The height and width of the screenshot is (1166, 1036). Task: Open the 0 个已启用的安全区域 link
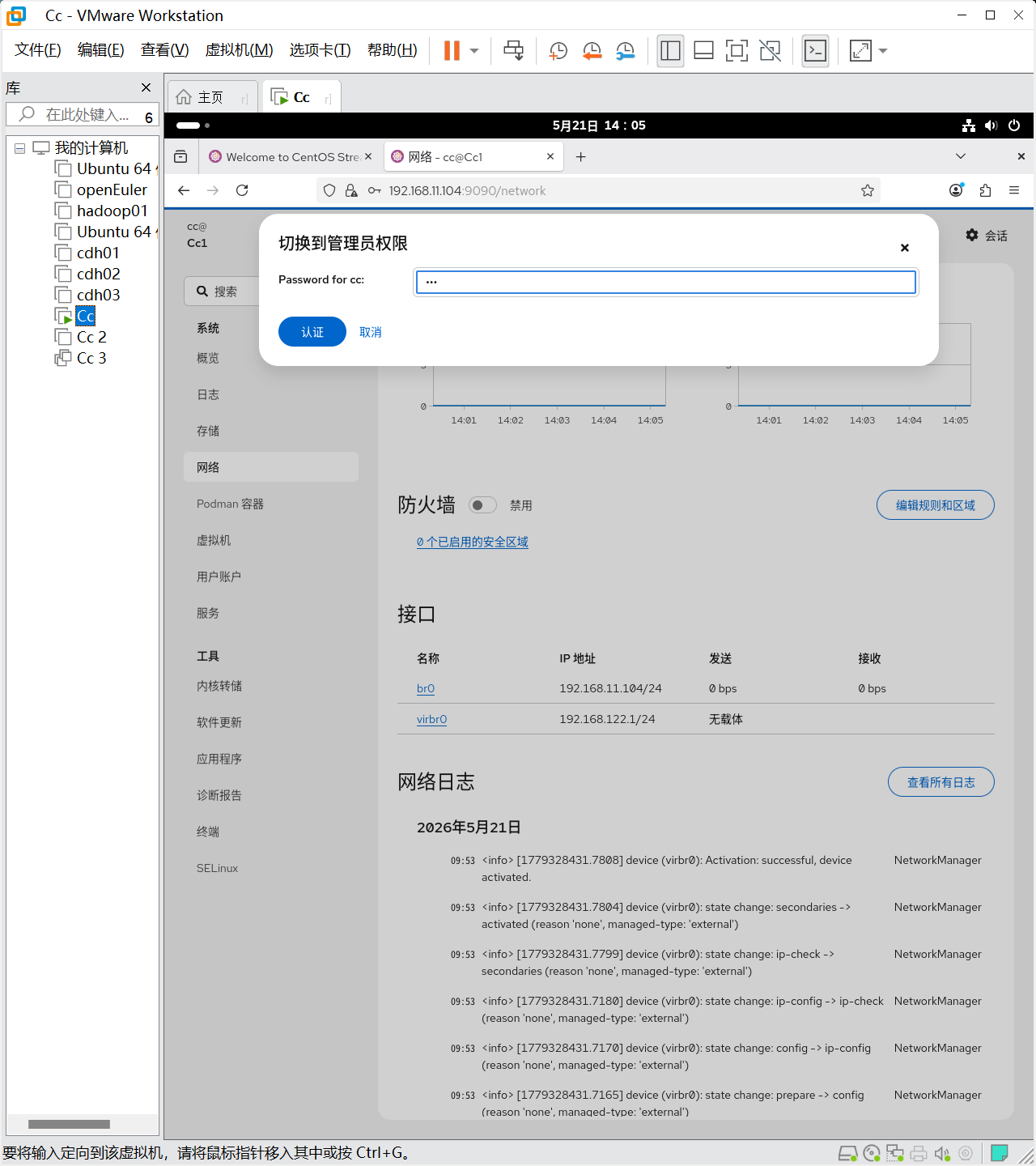[472, 542]
